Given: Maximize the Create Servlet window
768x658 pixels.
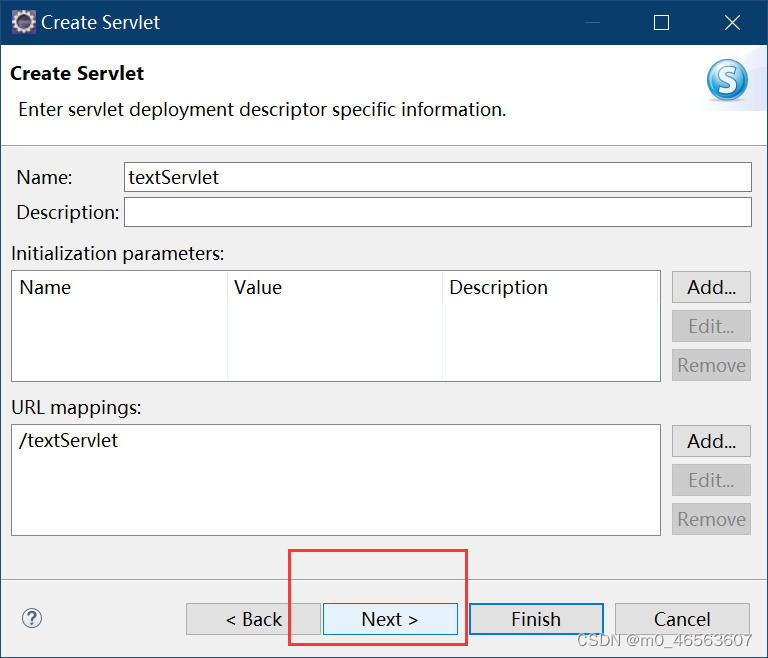Looking at the screenshot, I should pos(661,22).
